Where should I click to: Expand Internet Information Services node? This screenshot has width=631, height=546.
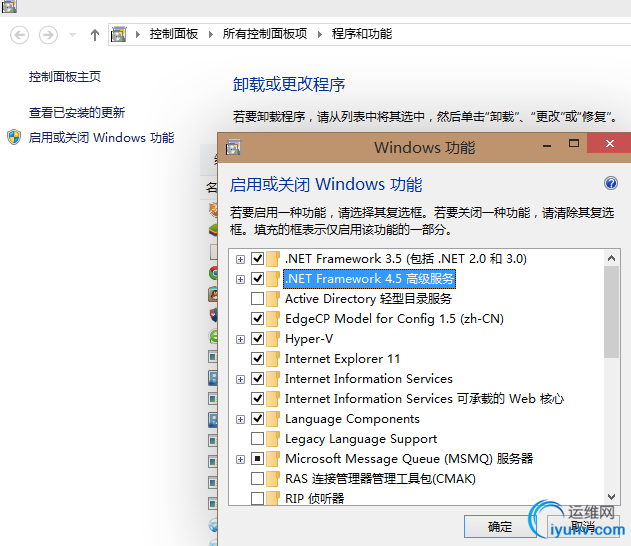point(240,379)
